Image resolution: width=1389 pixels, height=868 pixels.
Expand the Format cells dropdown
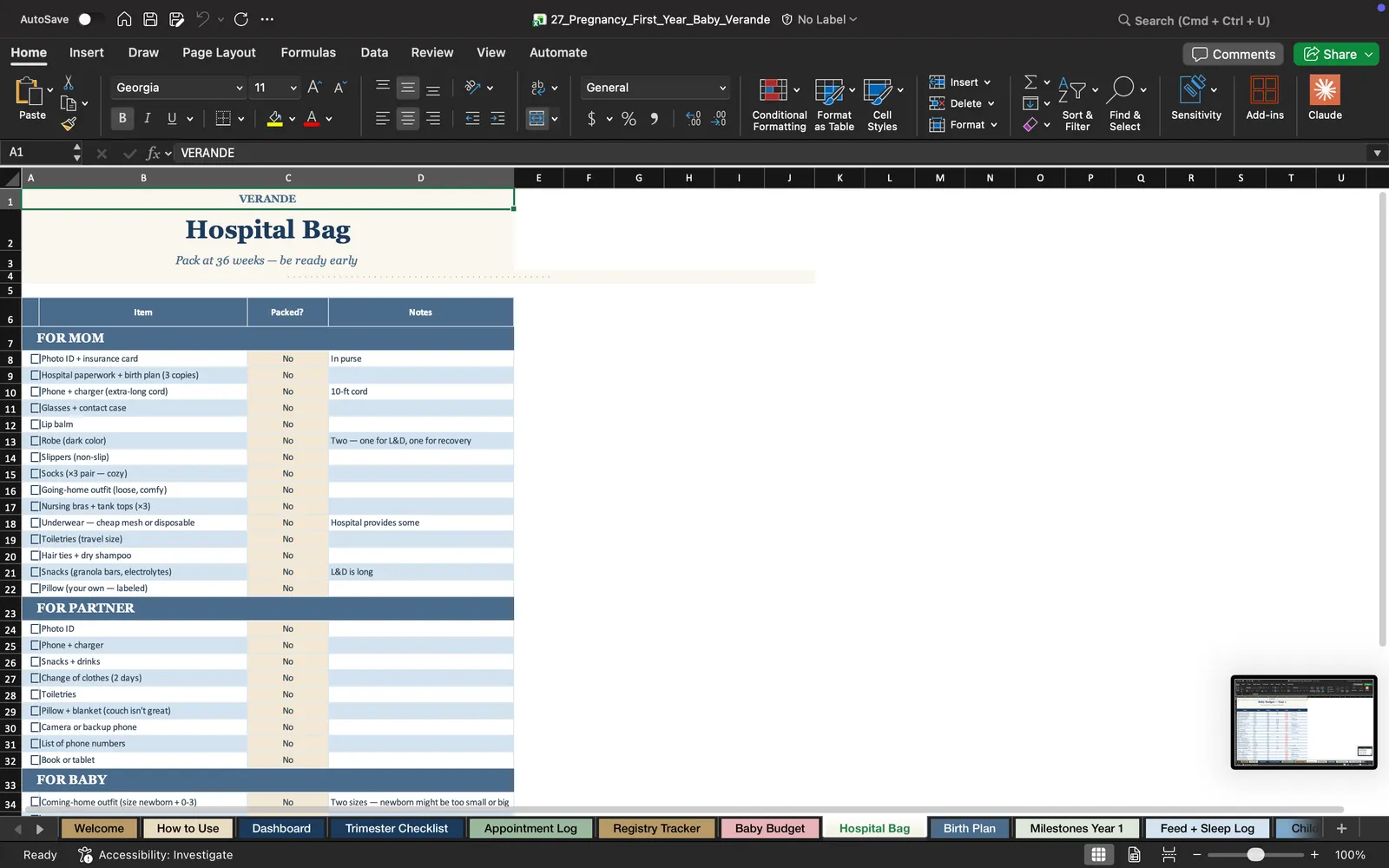point(994,125)
